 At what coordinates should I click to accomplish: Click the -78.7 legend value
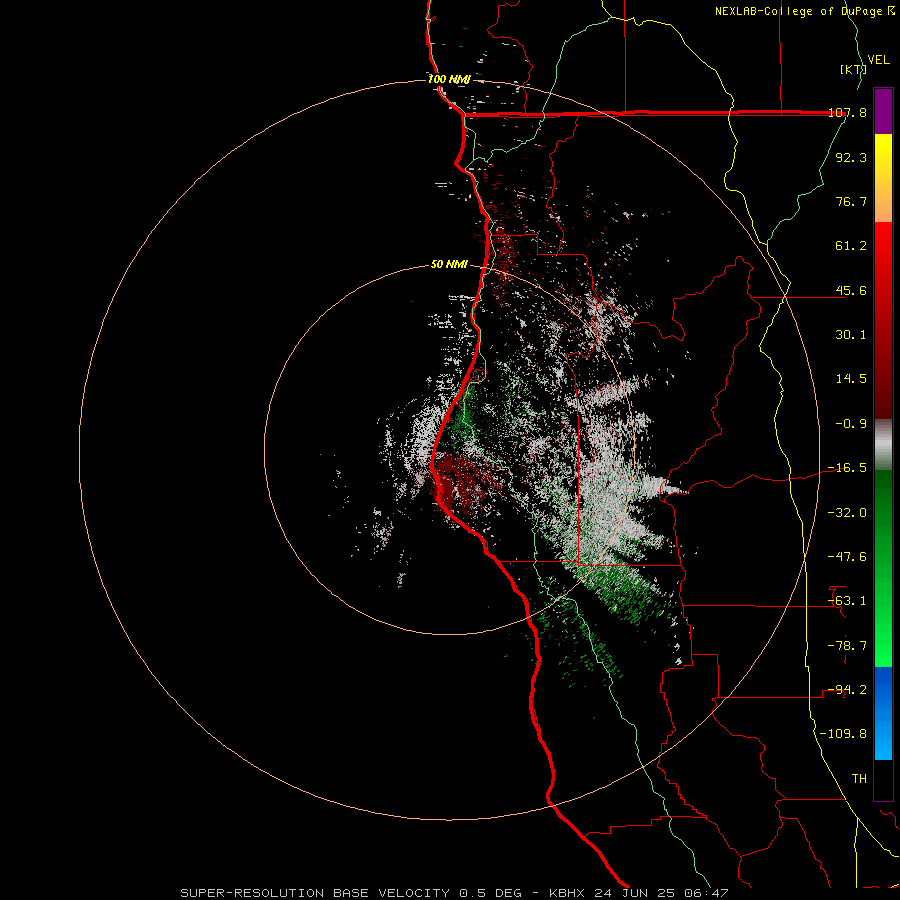[x=847, y=646]
